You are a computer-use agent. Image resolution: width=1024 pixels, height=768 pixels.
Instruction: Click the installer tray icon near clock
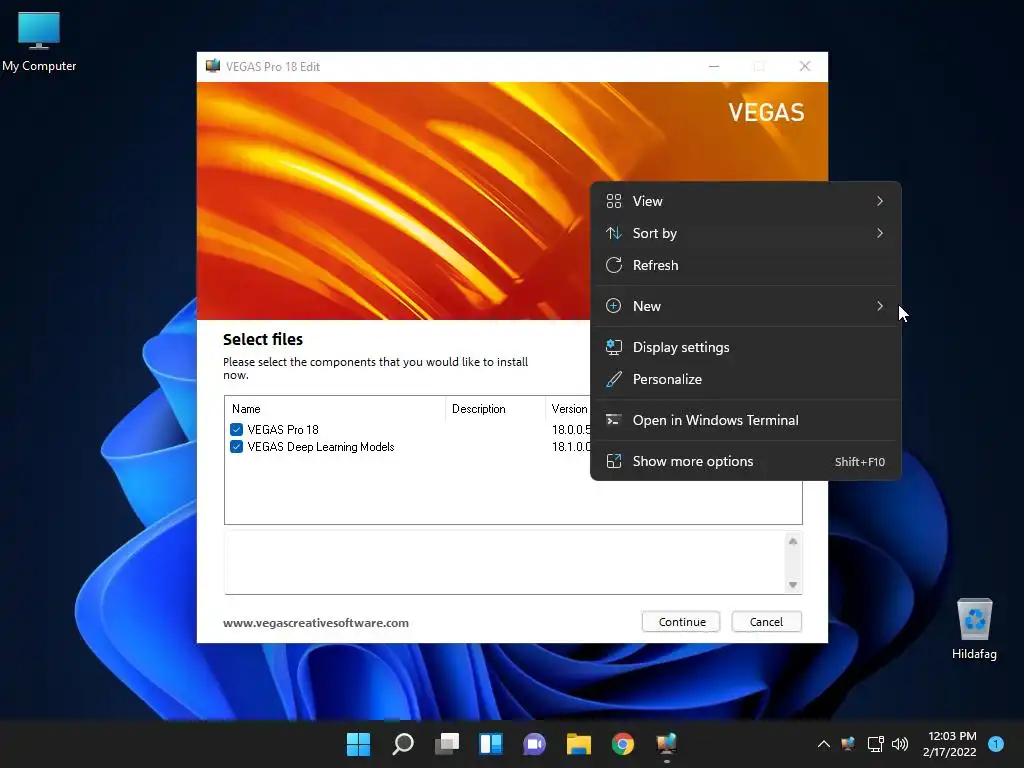(x=848, y=744)
